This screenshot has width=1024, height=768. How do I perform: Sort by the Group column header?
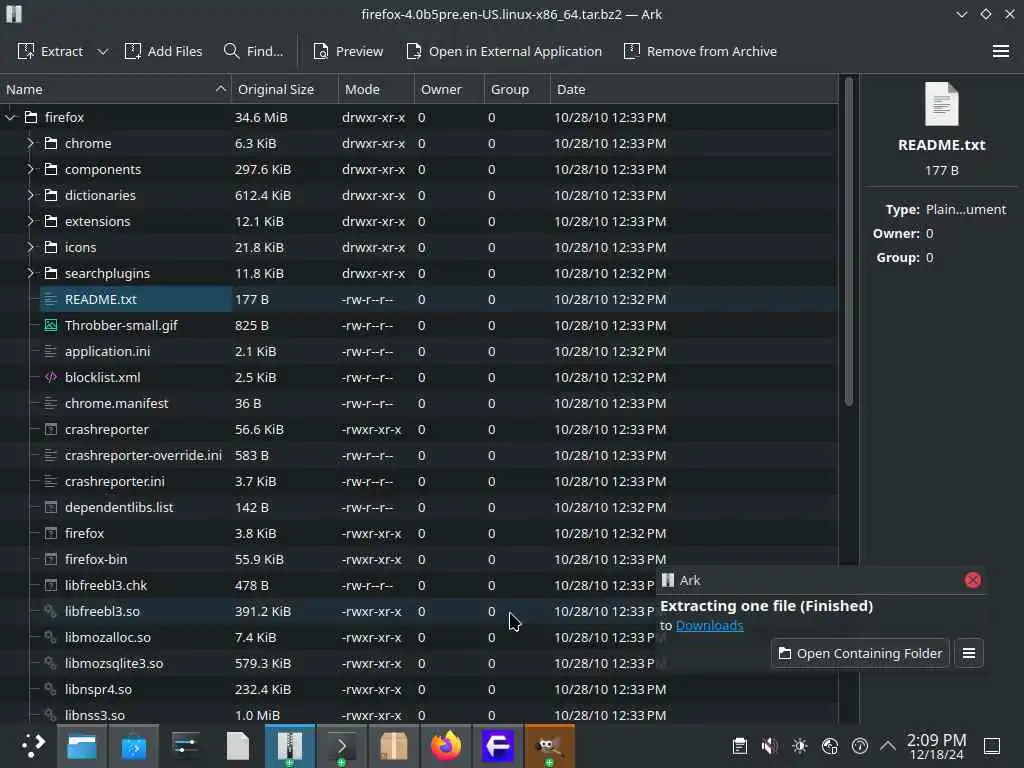(x=517, y=89)
